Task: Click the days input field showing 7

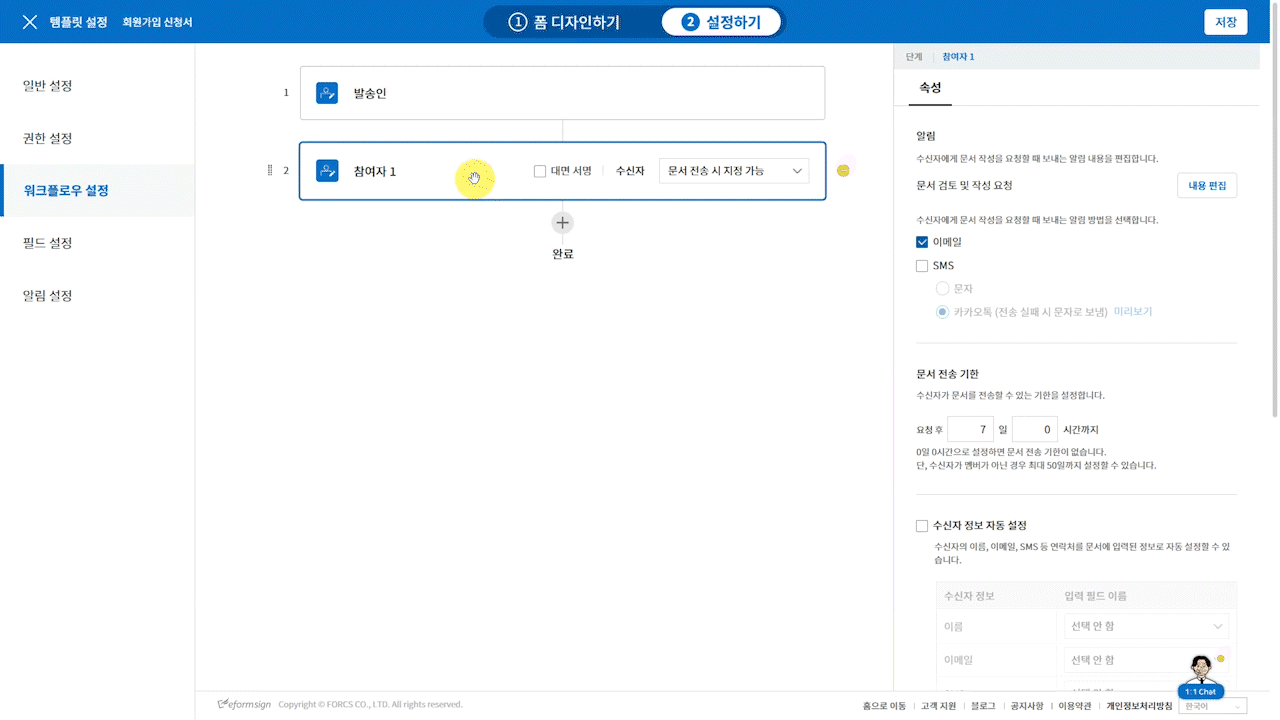Action: [x=970, y=429]
